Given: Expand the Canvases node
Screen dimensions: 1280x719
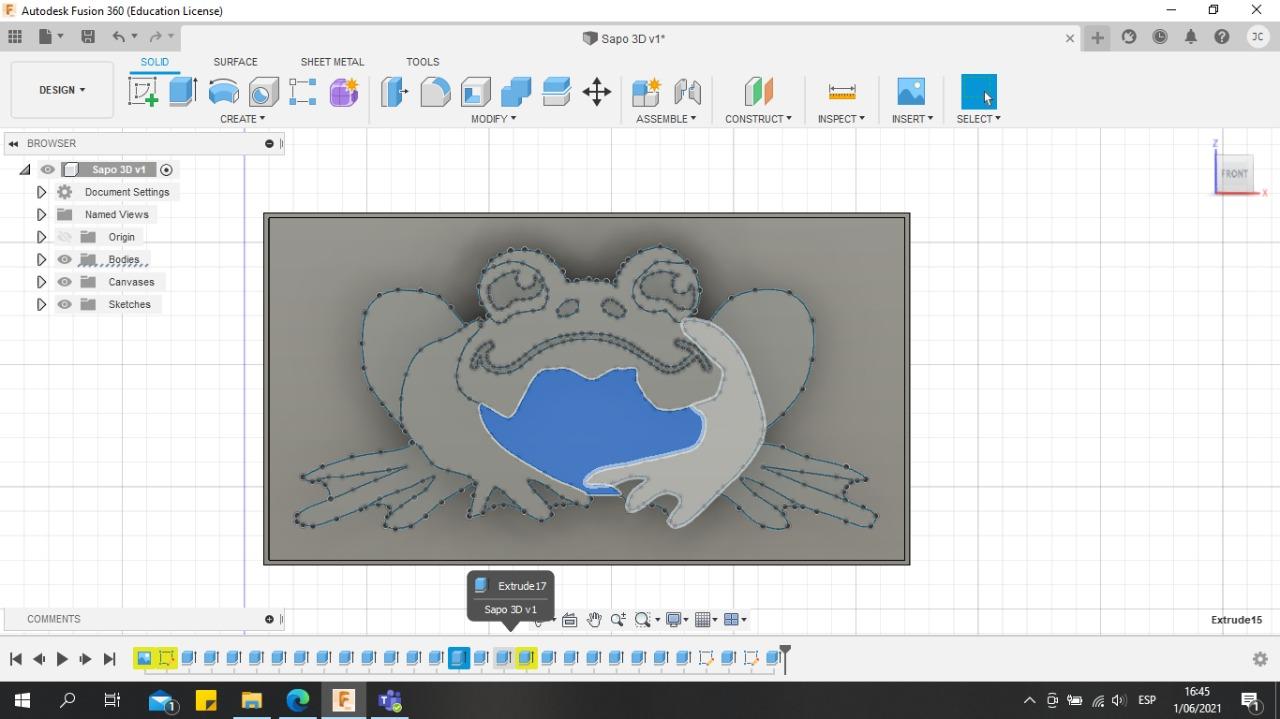Looking at the screenshot, I should [41, 282].
